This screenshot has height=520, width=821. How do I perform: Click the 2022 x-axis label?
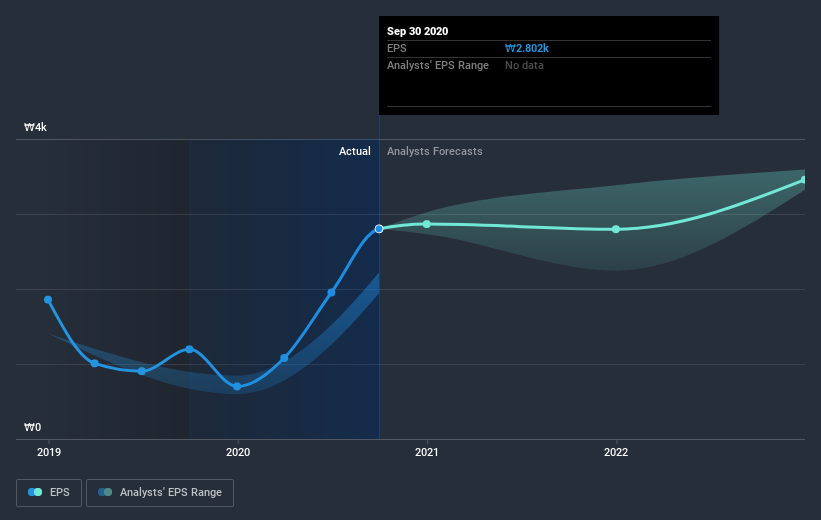pyautogui.click(x=616, y=452)
